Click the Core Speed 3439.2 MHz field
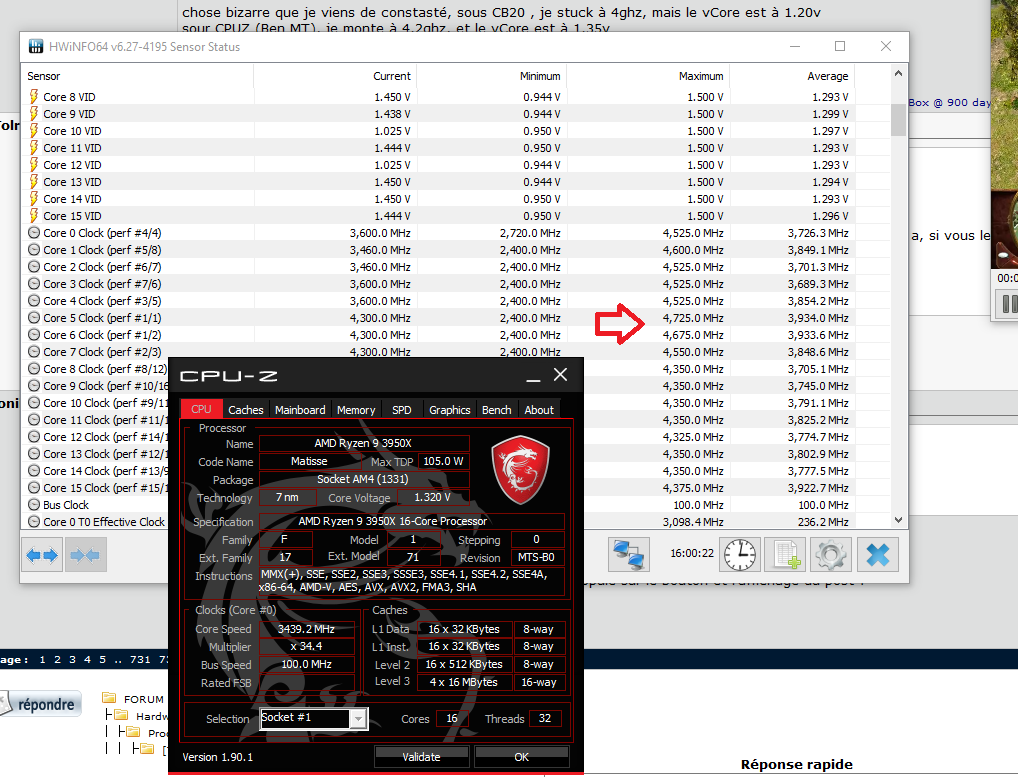The height and width of the screenshot is (777, 1018). tap(306, 629)
